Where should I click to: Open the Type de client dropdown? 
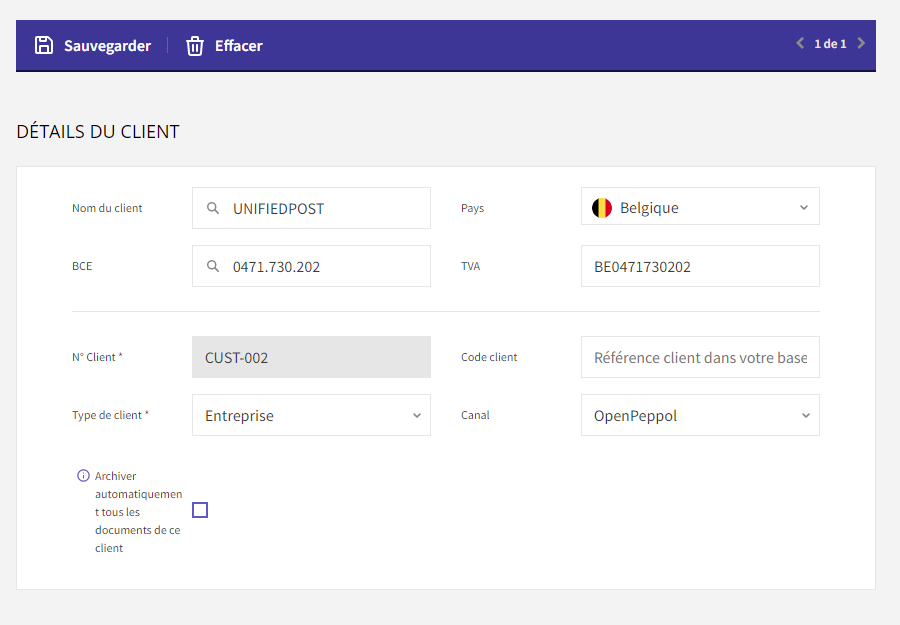[x=311, y=415]
